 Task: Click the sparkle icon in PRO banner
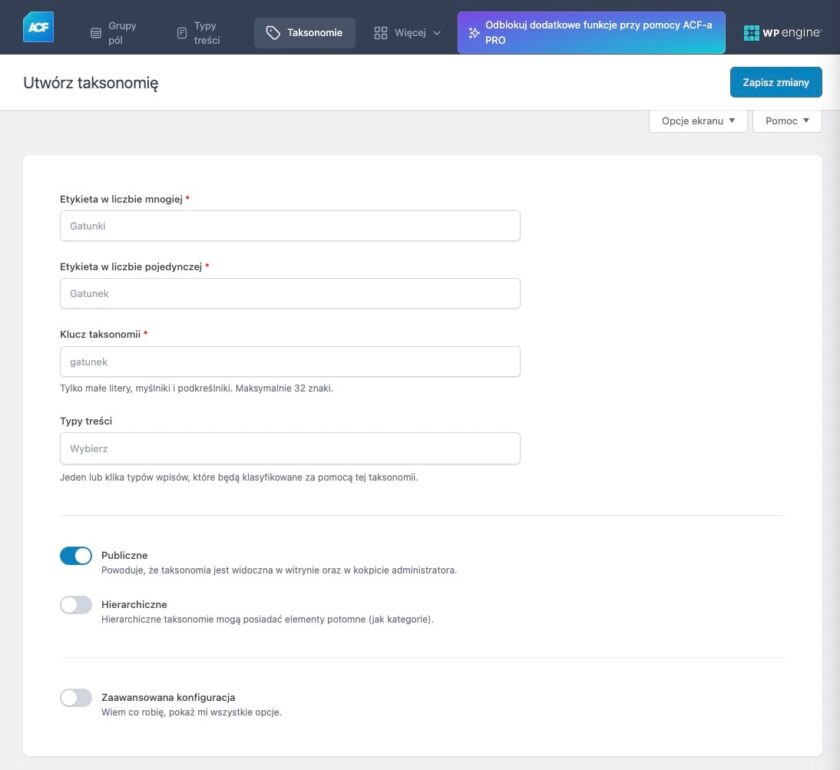point(473,33)
